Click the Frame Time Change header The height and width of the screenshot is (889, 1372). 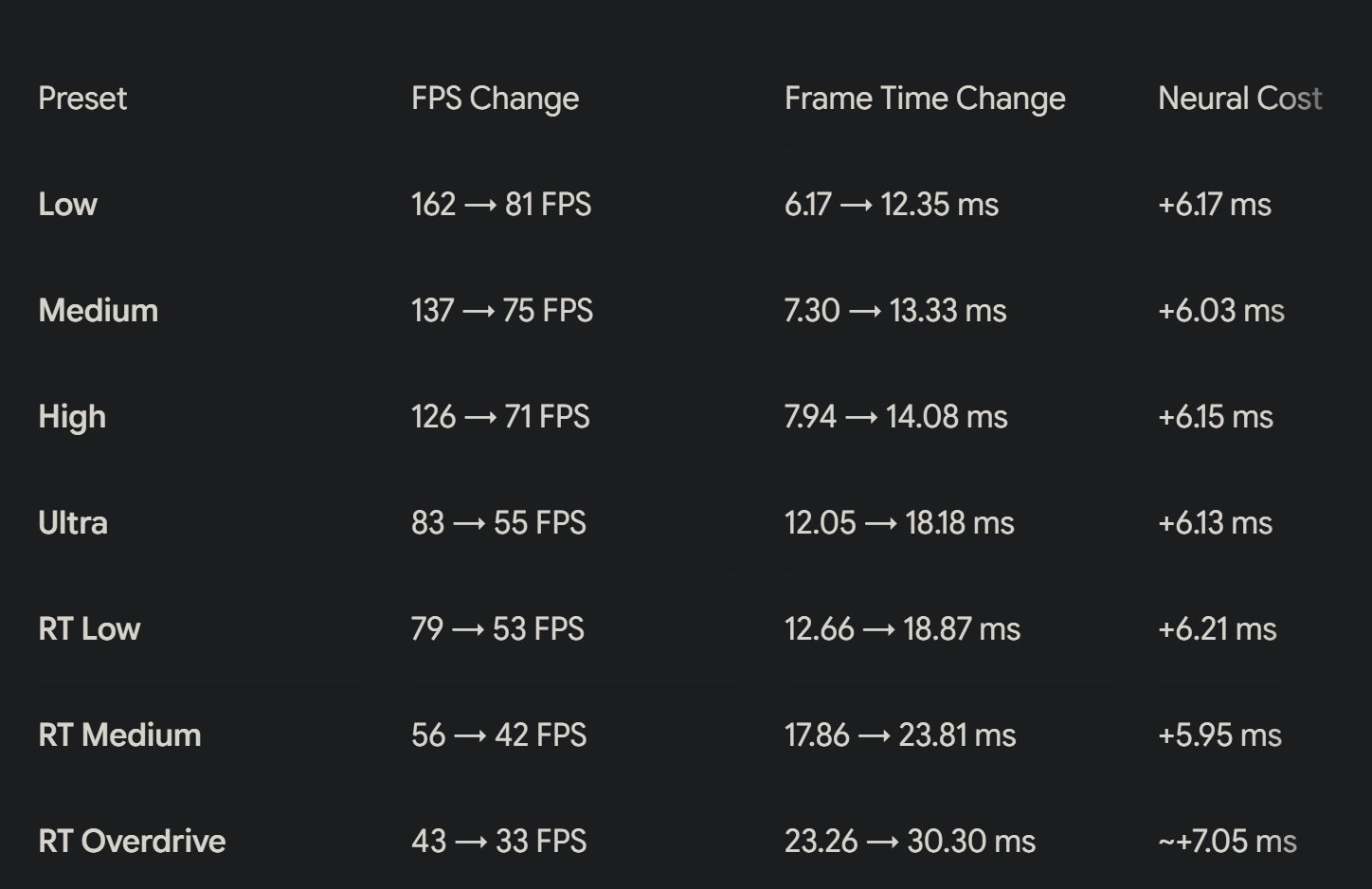click(925, 99)
